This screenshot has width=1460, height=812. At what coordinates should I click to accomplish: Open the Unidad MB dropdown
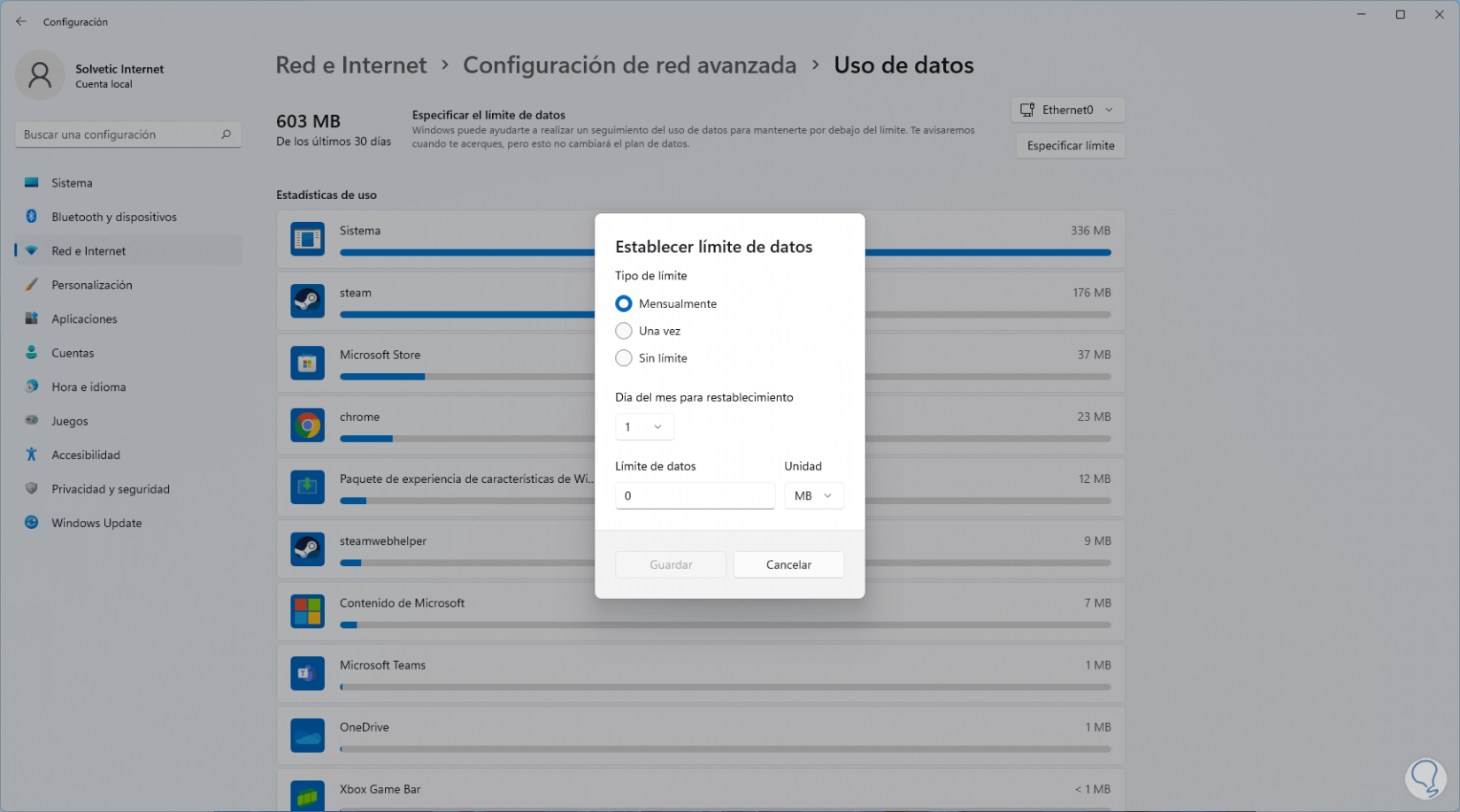(x=813, y=496)
